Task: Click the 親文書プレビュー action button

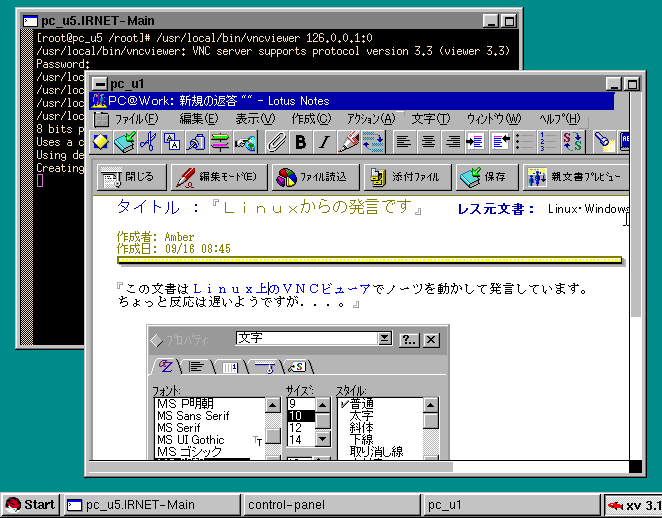Action: [575, 177]
